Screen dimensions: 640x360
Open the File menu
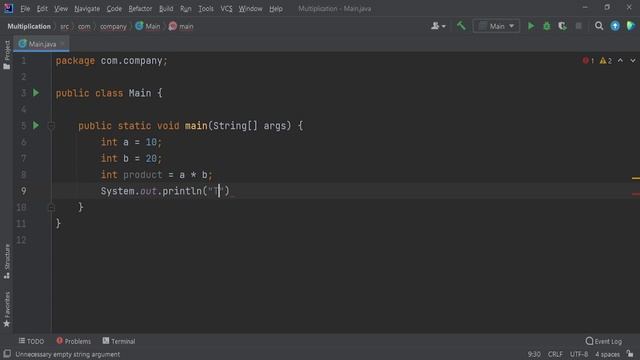[x=25, y=9]
